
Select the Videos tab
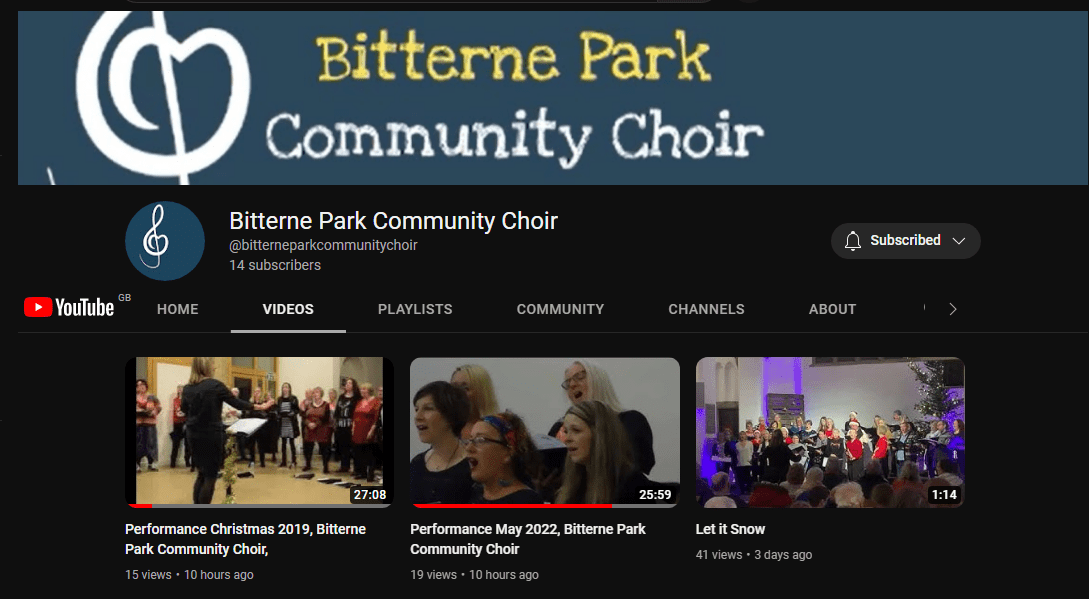(288, 309)
